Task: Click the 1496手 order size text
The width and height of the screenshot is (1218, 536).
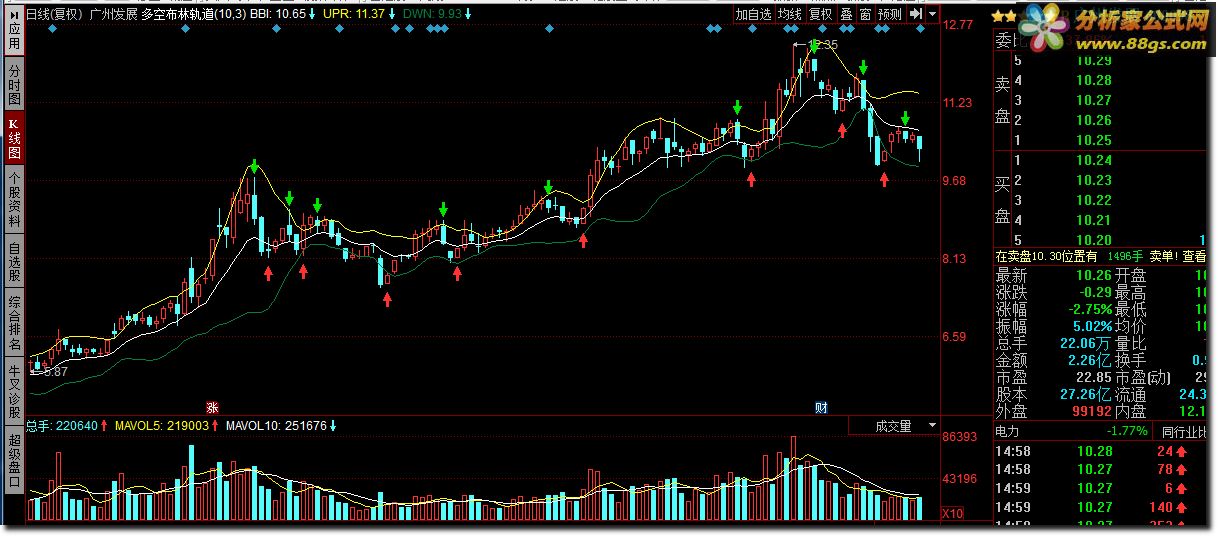Action: (x=1126, y=256)
